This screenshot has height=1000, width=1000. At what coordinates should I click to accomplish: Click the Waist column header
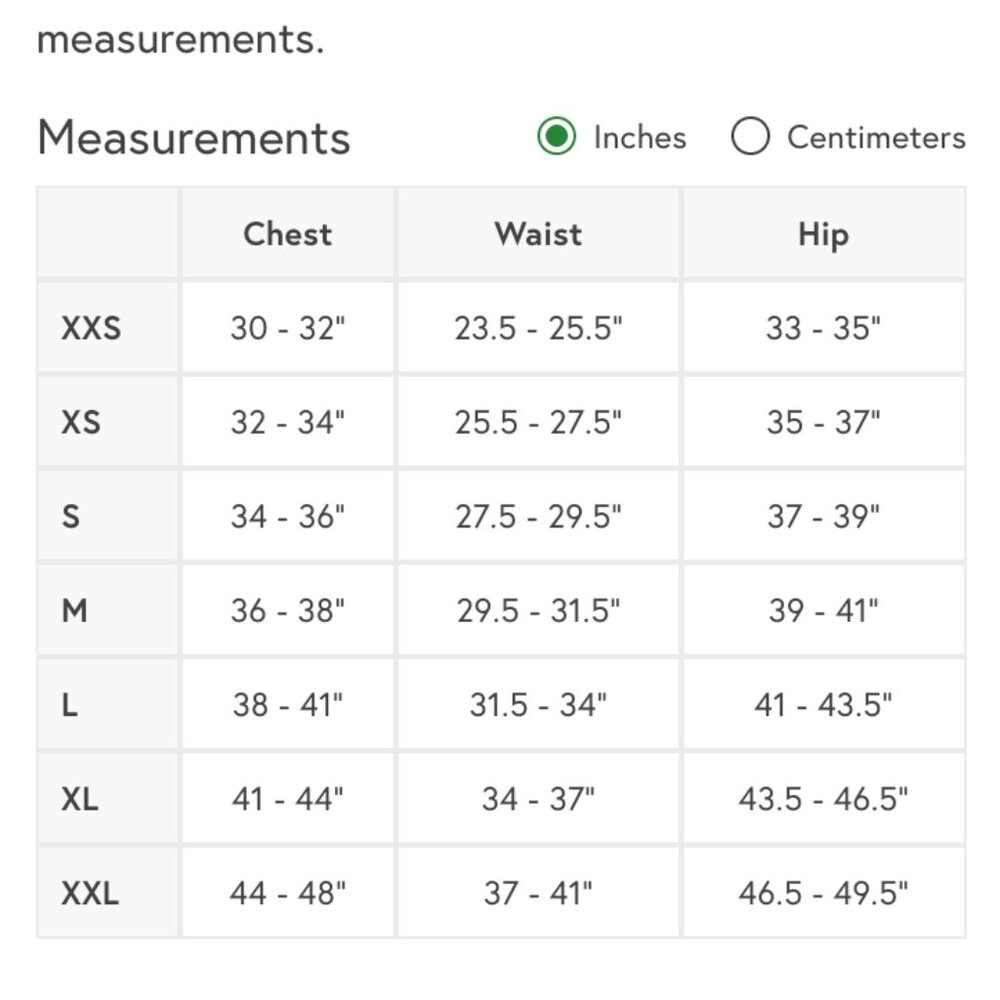pos(538,234)
